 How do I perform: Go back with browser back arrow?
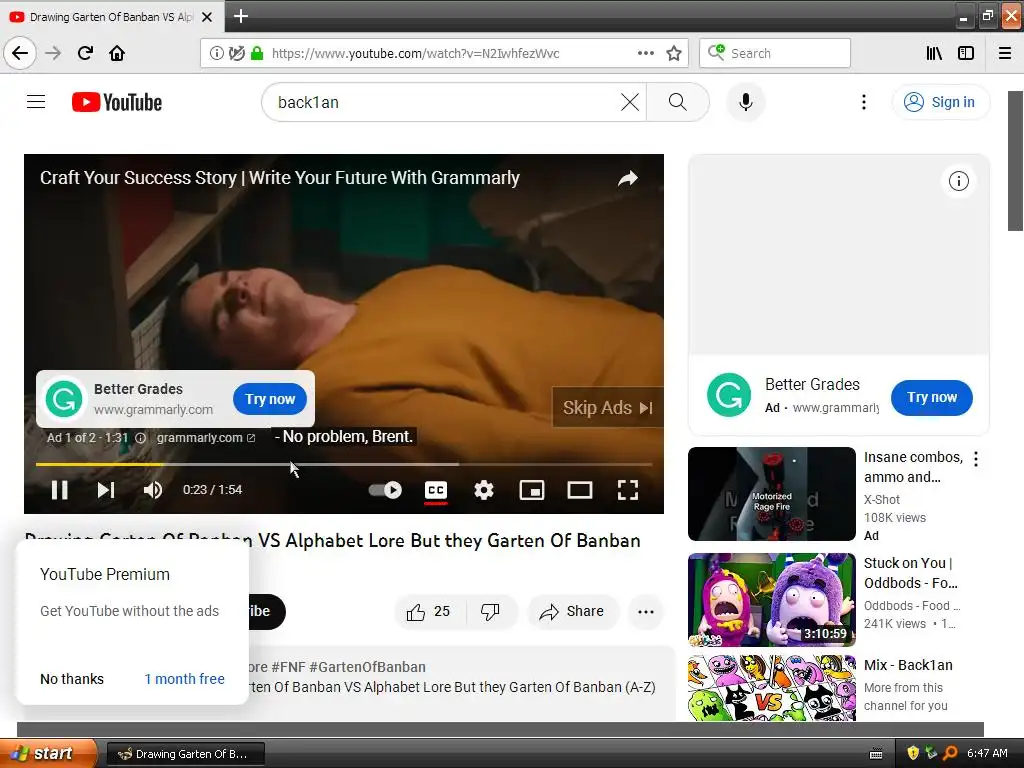click(20, 53)
